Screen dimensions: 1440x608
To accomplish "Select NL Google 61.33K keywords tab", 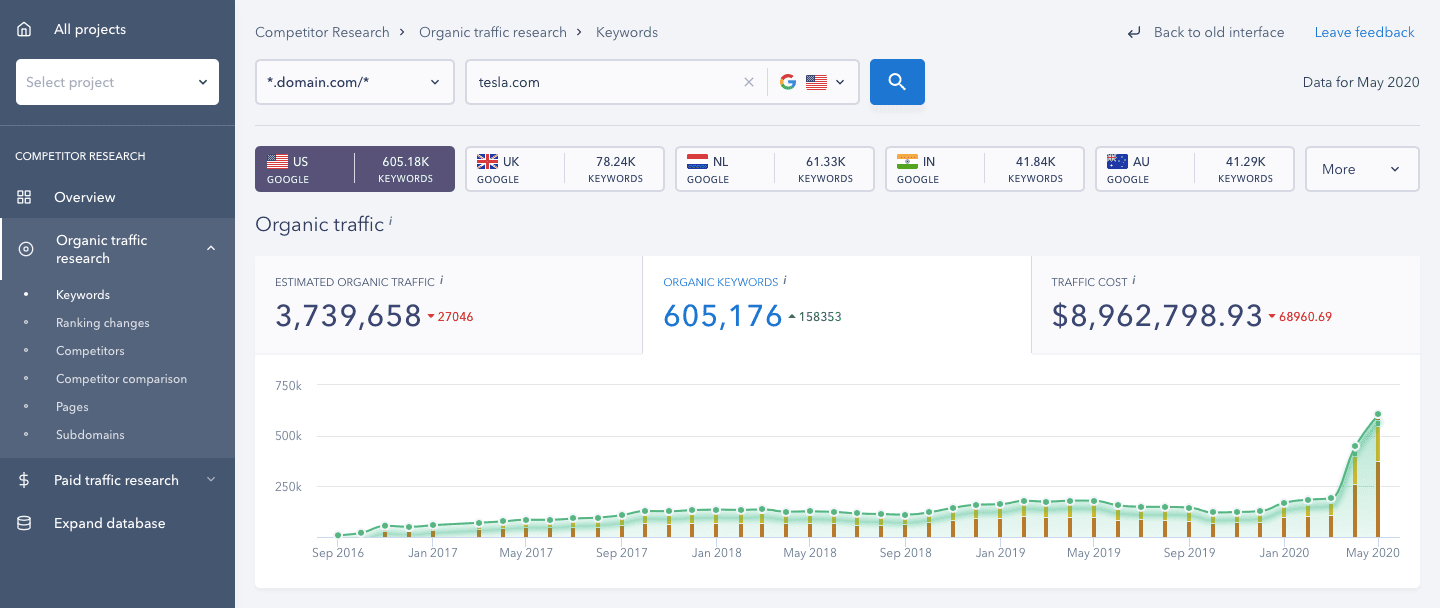I will [x=775, y=169].
